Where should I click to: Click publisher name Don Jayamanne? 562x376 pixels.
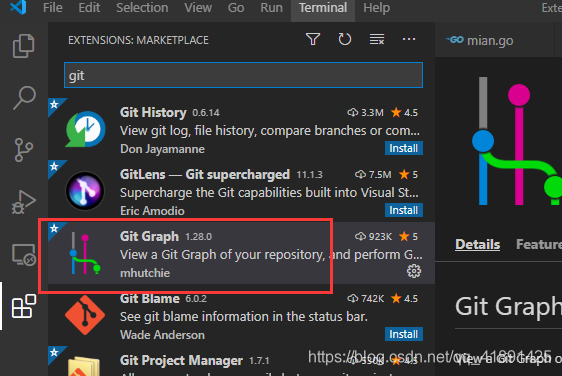coord(162,149)
